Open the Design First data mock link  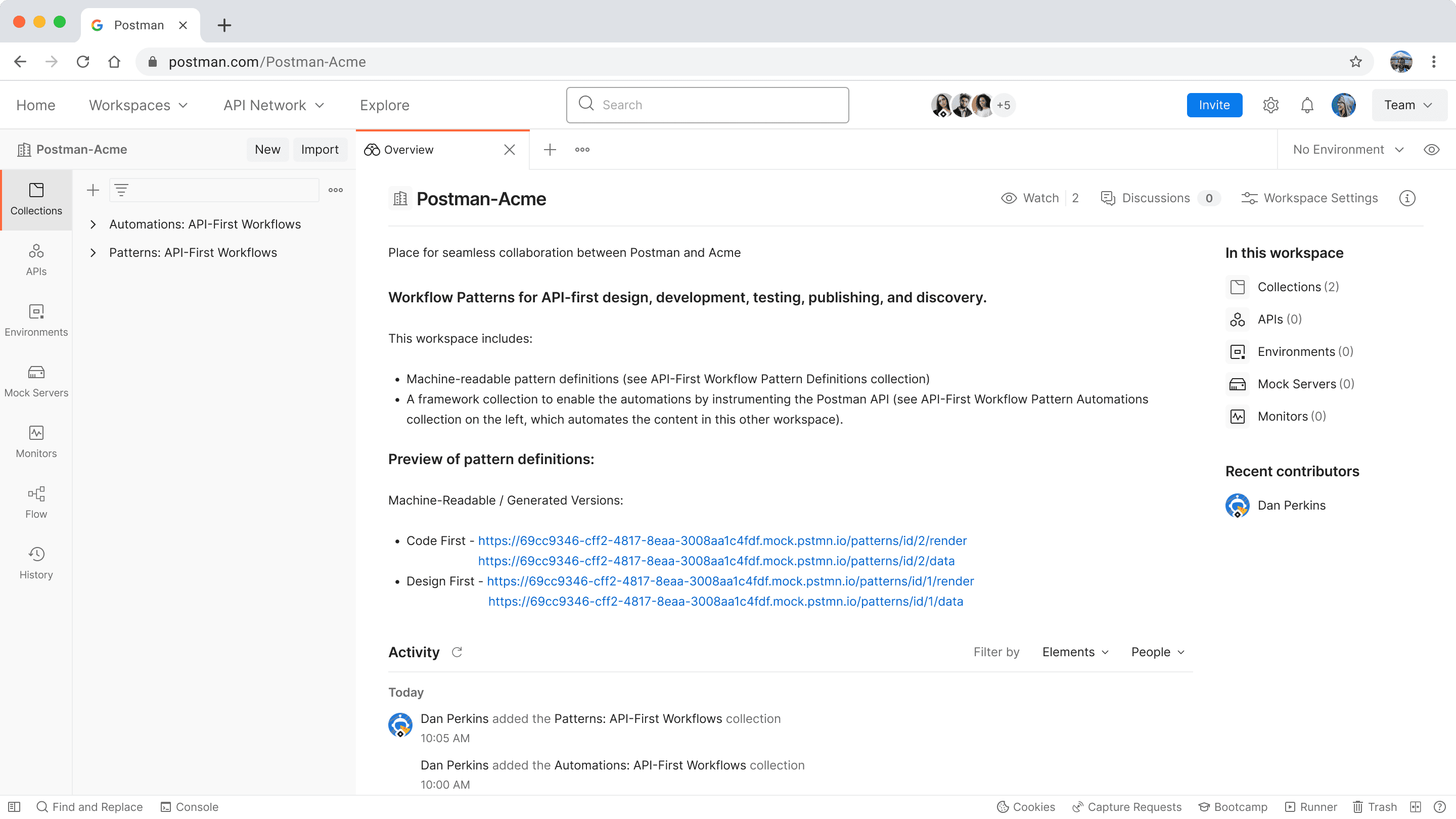point(726,602)
